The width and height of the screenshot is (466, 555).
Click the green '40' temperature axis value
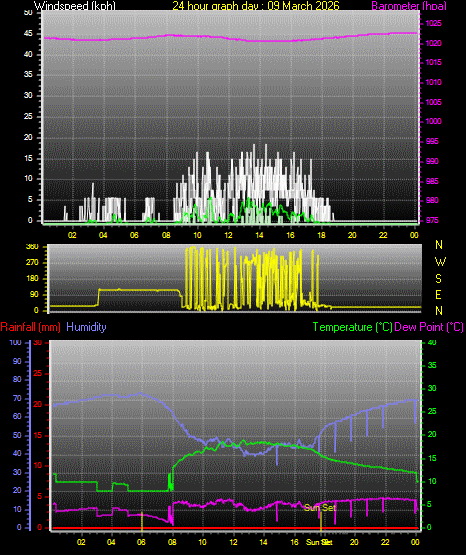[x=432, y=343]
